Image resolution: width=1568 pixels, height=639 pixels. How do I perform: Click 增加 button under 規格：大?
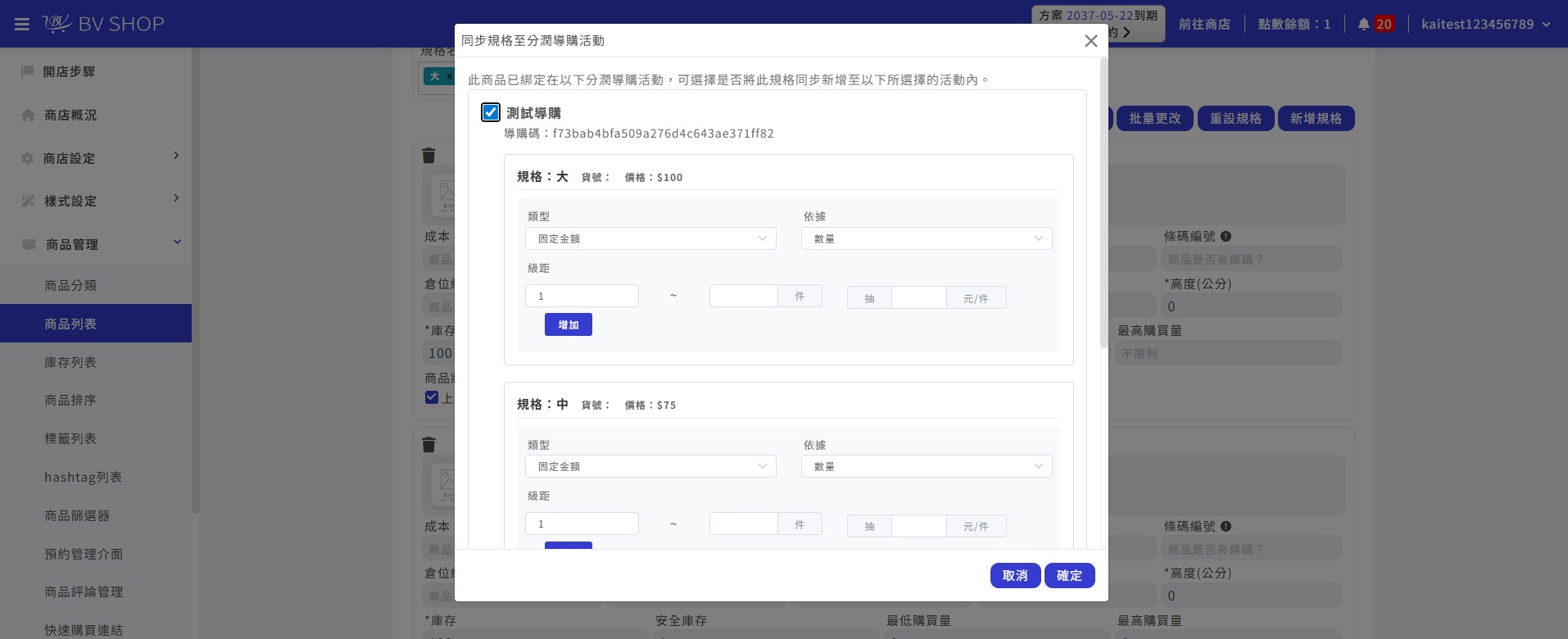pyautogui.click(x=569, y=324)
